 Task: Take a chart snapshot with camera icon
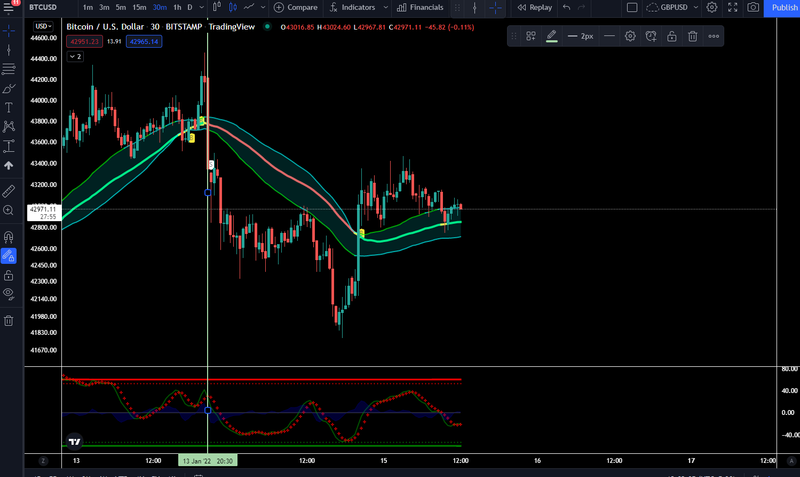753,8
